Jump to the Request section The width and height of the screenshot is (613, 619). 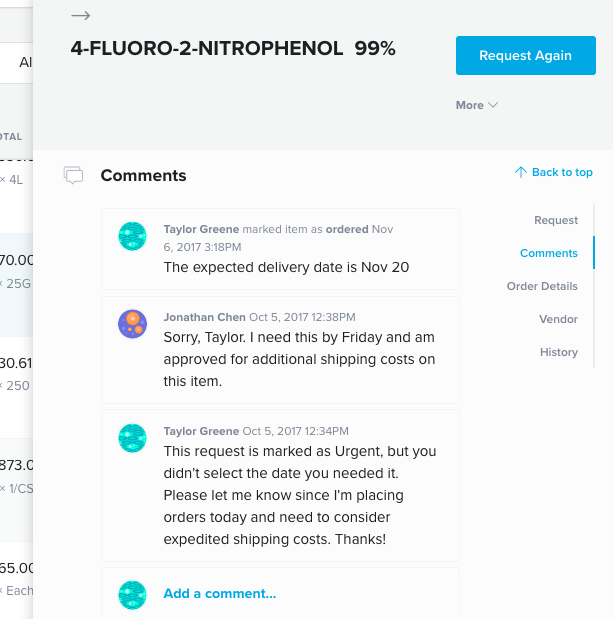click(556, 220)
